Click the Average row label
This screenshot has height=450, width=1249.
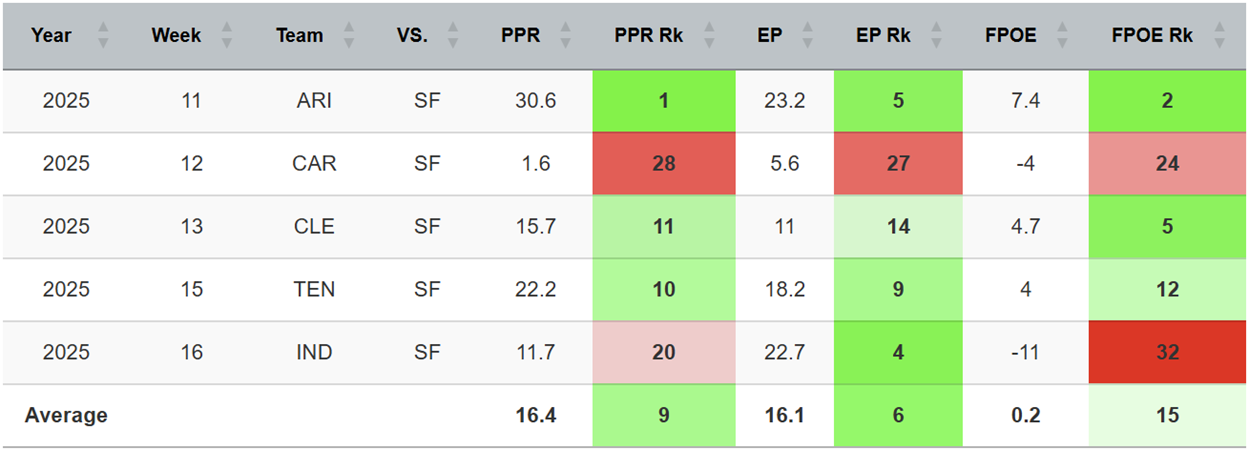(66, 415)
